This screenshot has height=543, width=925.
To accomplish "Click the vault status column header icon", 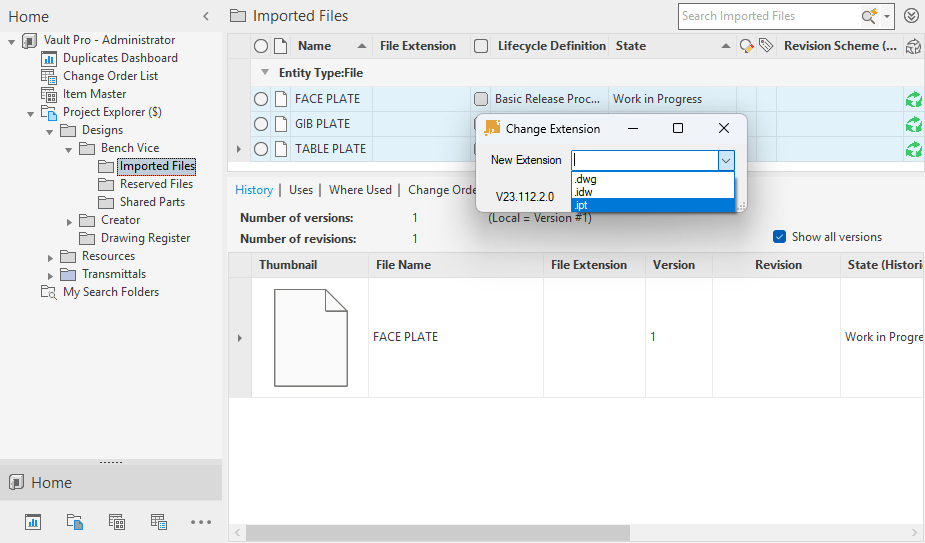I will [913, 46].
